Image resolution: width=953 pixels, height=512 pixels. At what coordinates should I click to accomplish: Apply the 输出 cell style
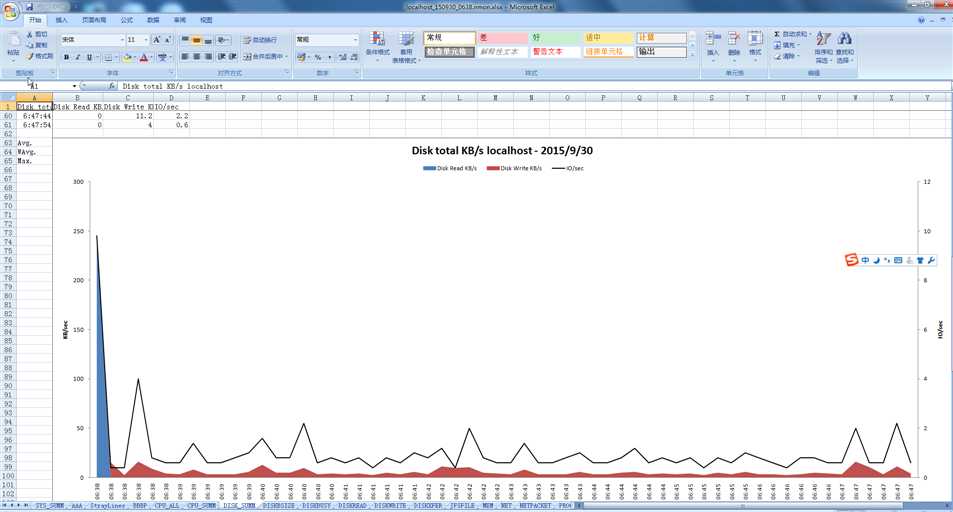tap(661, 52)
